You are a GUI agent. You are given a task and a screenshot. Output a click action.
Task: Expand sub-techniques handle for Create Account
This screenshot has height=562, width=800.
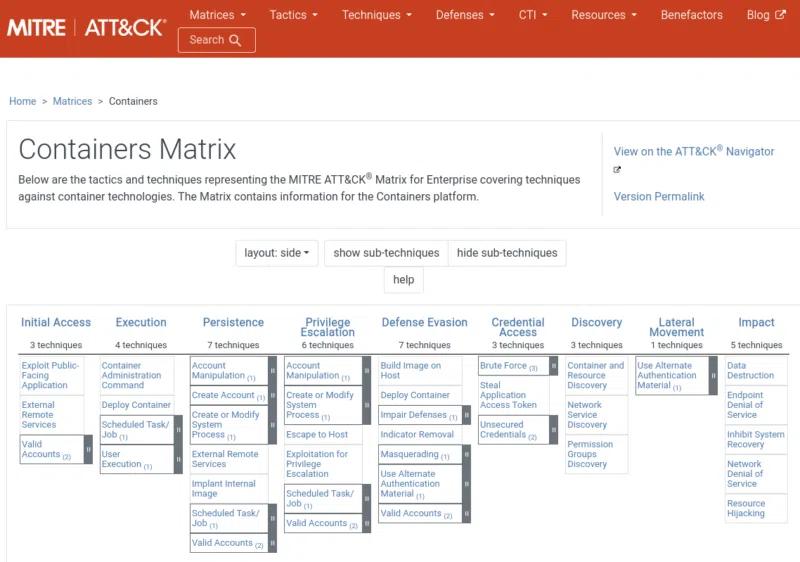(272, 395)
